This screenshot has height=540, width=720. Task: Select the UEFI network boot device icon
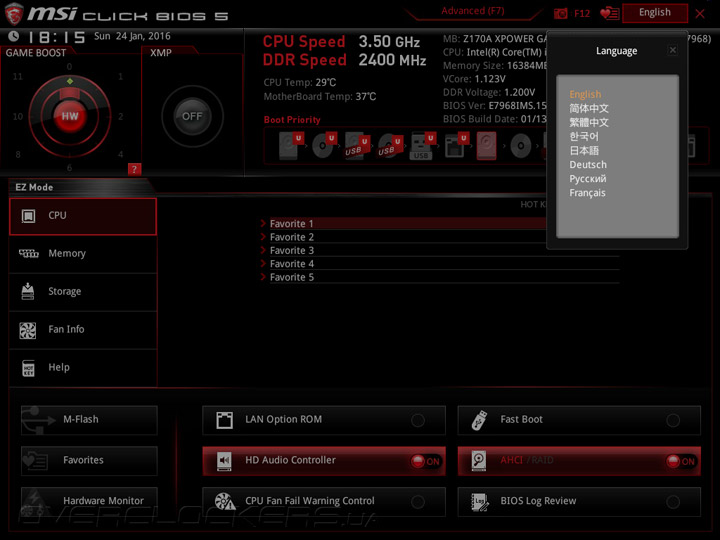[456, 146]
